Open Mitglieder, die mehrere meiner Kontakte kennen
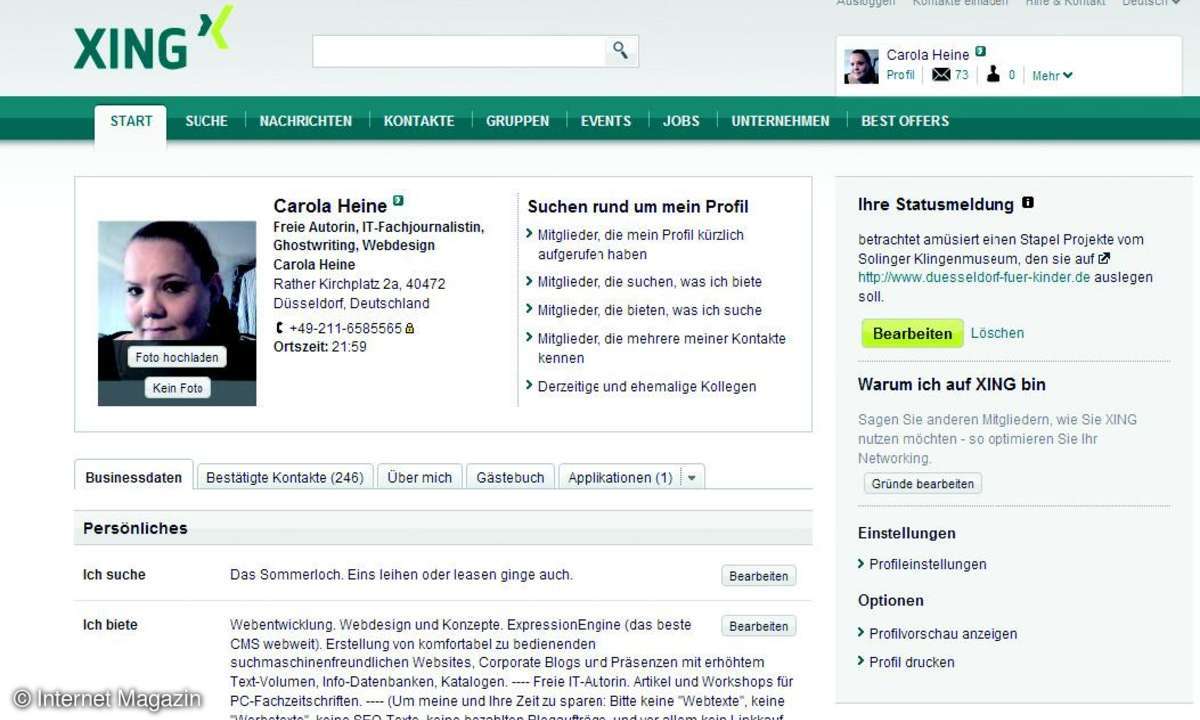1200x720 pixels. [661, 348]
